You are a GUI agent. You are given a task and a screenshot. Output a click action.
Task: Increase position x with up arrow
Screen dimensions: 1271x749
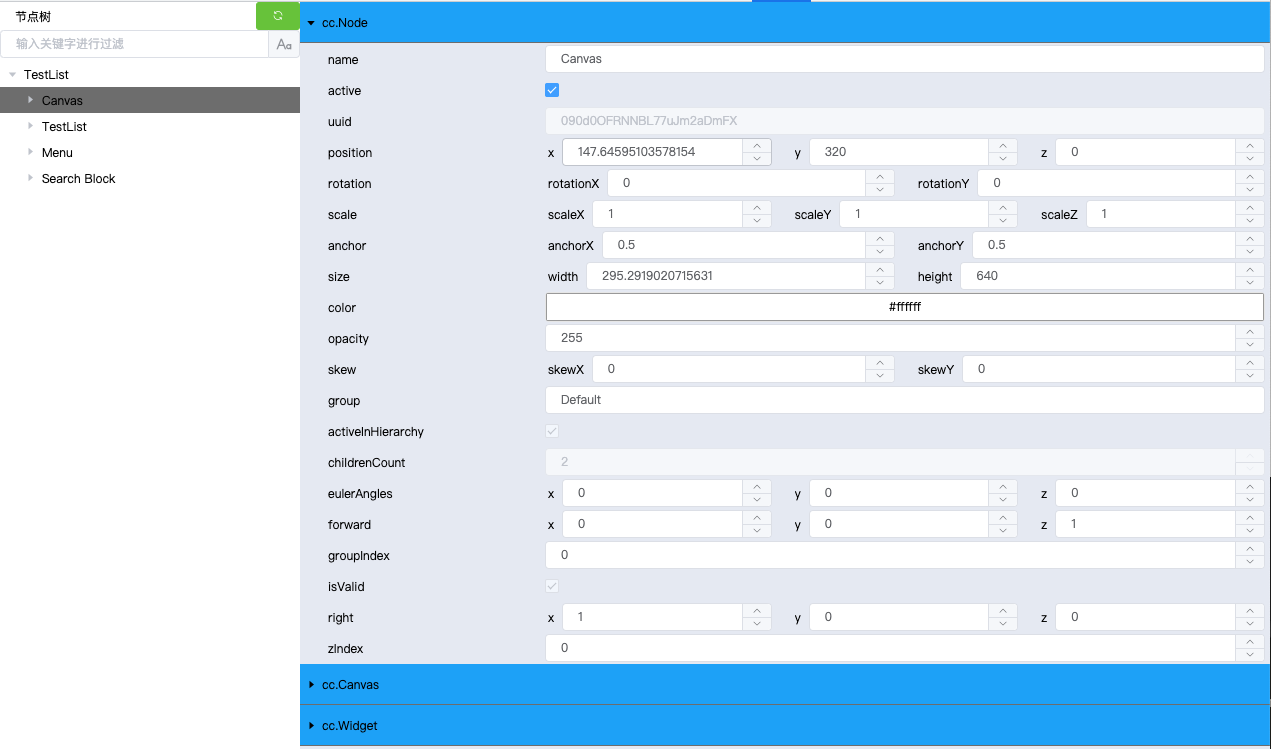click(757, 146)
